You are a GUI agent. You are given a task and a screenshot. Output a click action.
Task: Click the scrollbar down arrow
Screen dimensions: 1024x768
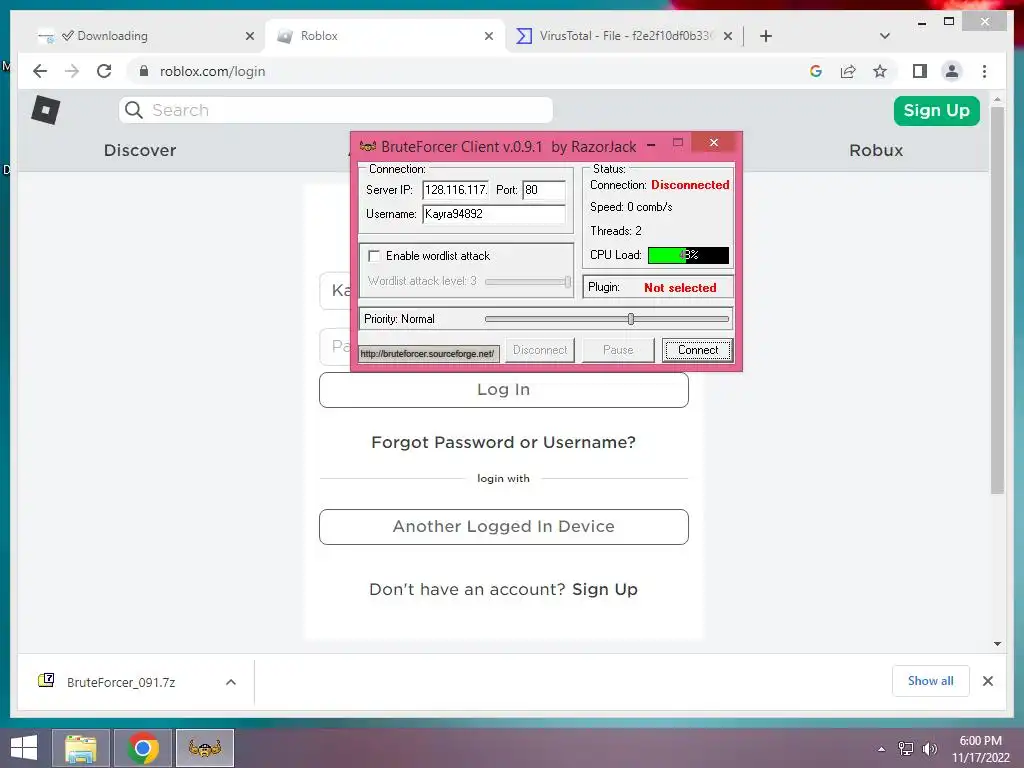point(997,643)
